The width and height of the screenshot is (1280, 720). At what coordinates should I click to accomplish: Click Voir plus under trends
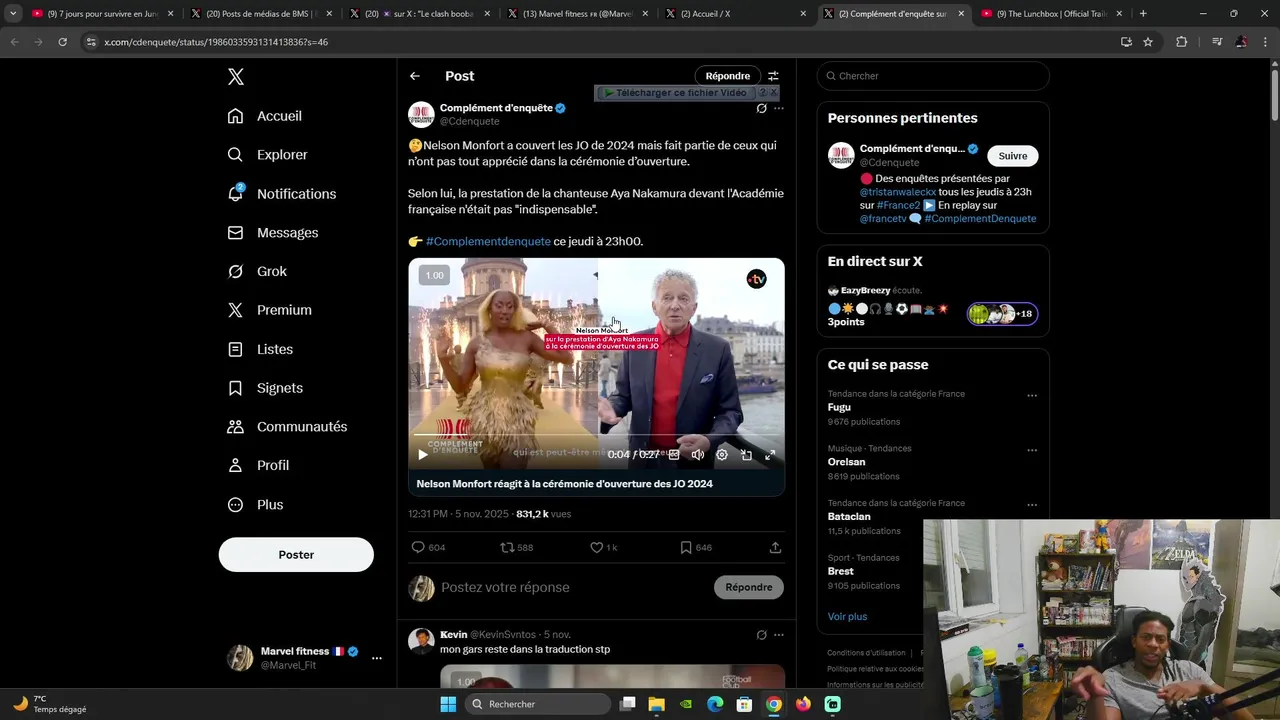click(x=847, y=617)
